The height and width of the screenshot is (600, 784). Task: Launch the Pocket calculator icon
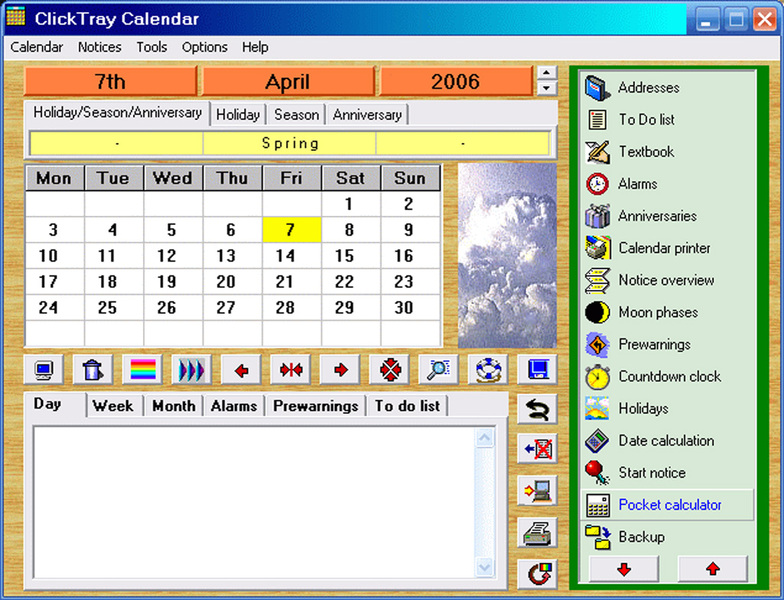(598, 505)
